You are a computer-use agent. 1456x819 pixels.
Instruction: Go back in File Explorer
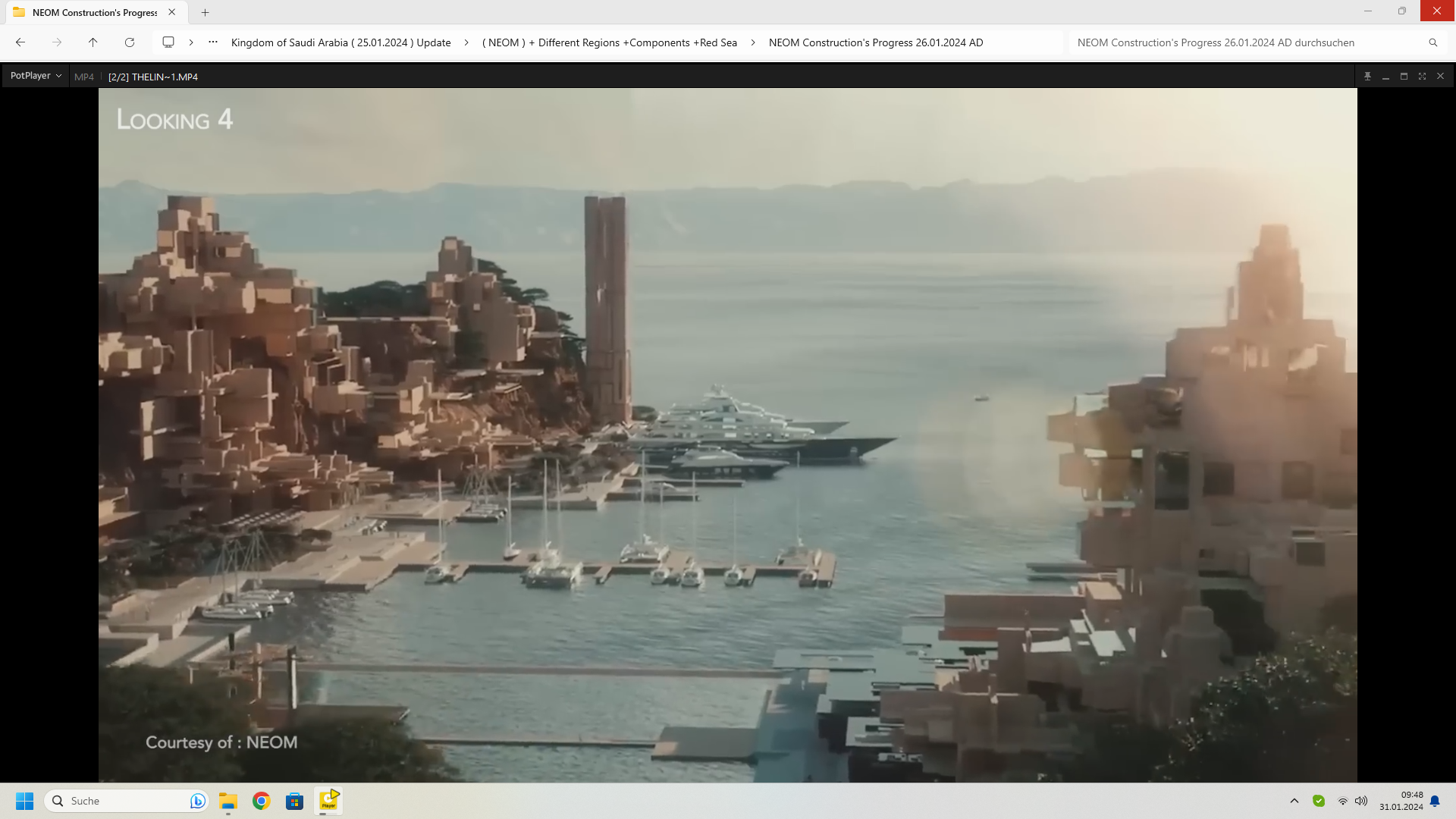tap(20, 42)
